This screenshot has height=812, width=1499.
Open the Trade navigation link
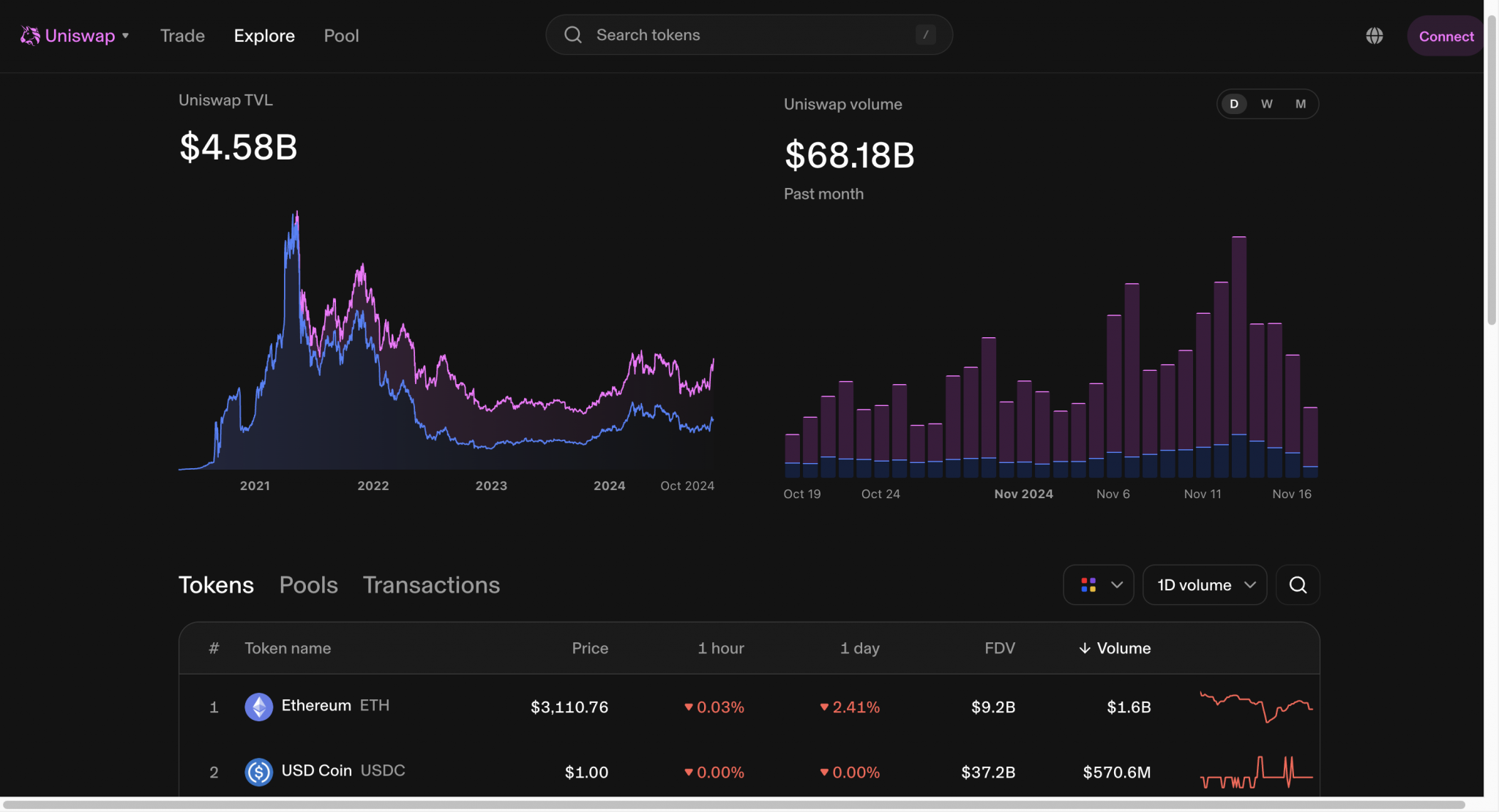pos(182,36)
